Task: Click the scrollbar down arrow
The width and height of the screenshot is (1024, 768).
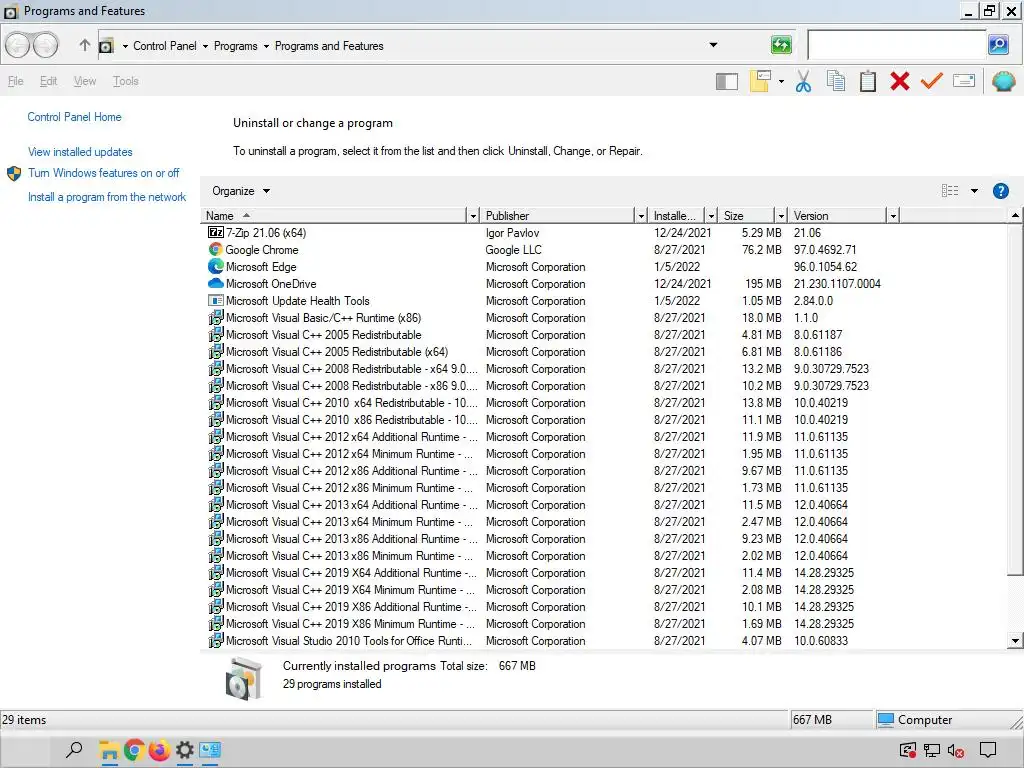Action: [x=1015, y=641]
